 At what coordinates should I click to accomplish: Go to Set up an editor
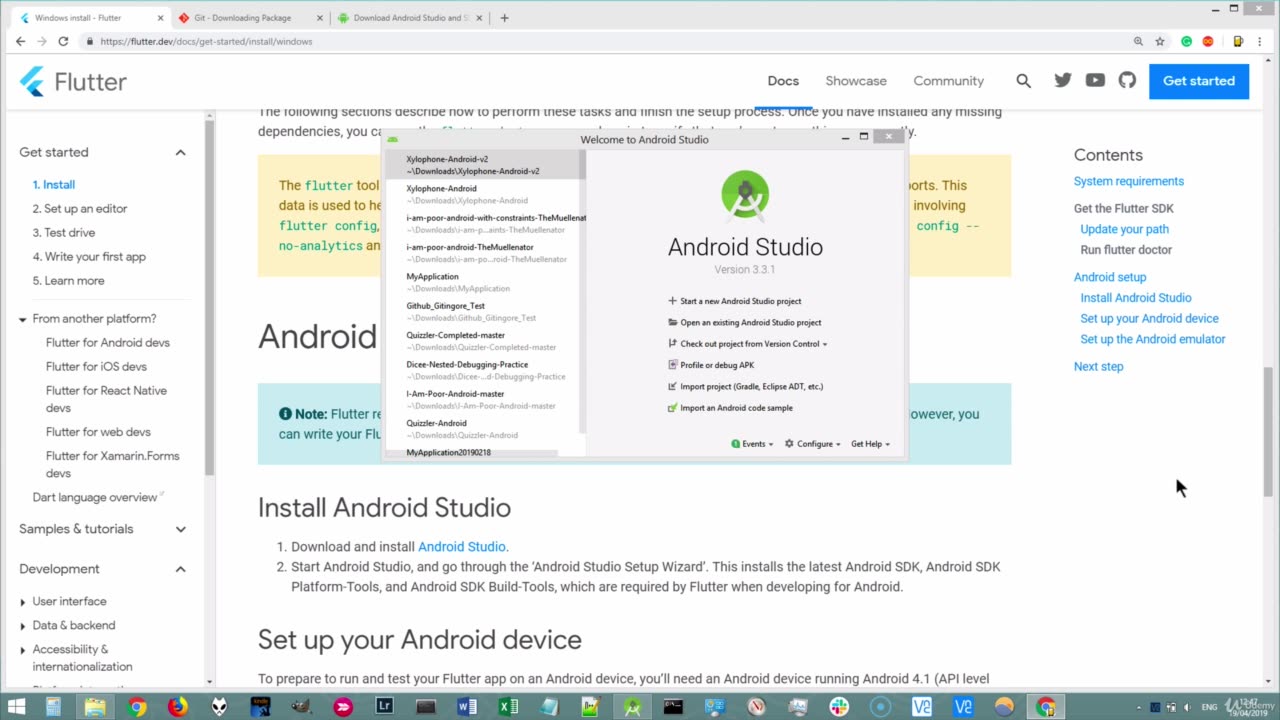pos(80,209)
